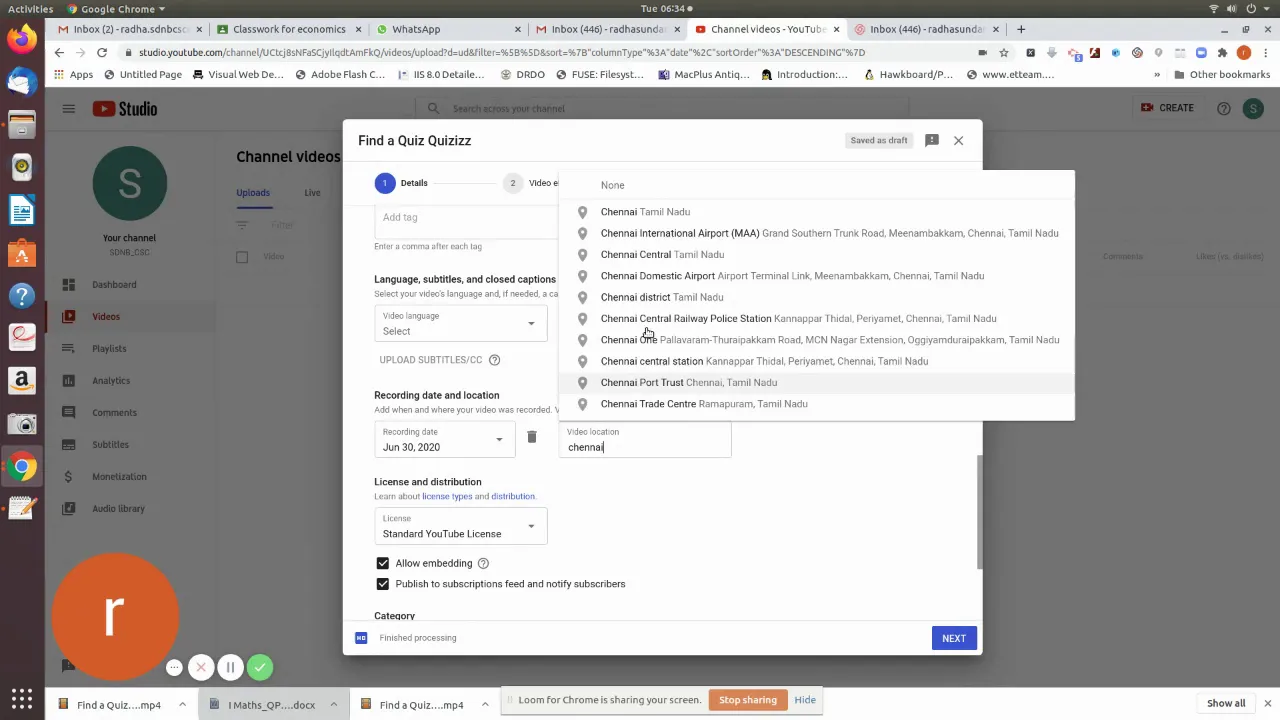Choose Chennai Central Tamil Nadu suggestion

816,254
